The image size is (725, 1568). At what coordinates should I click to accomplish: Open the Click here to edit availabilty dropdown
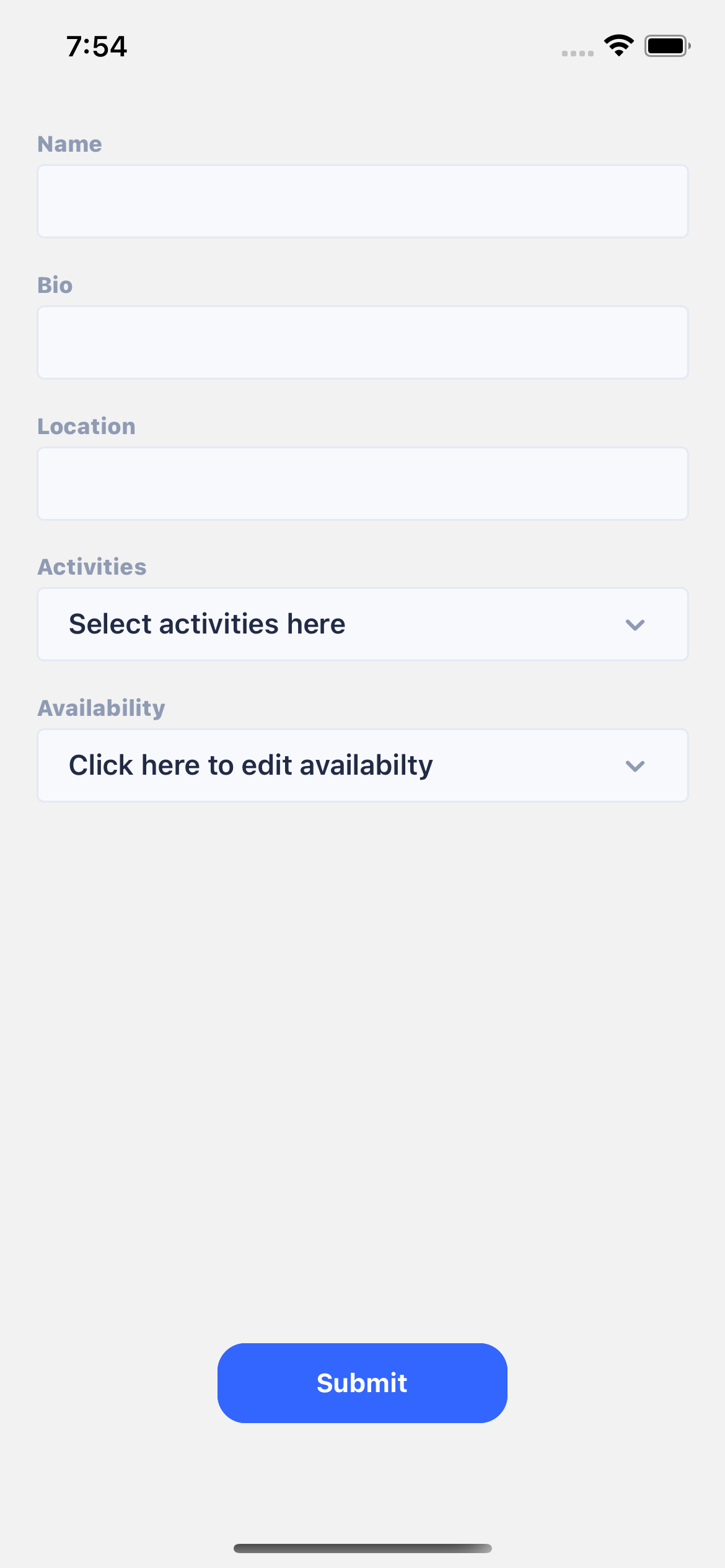pos(362,765)
